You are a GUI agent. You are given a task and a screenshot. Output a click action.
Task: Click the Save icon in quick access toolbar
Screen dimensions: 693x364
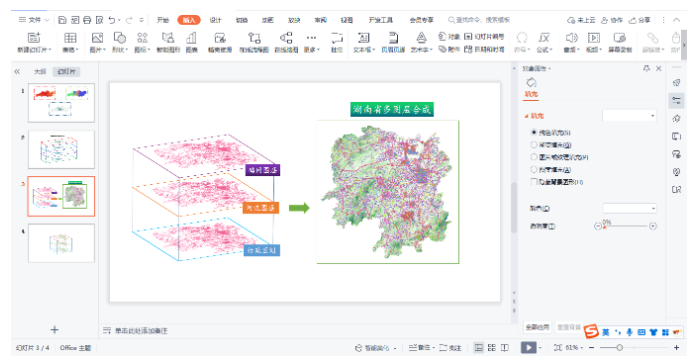click(62, 20)
